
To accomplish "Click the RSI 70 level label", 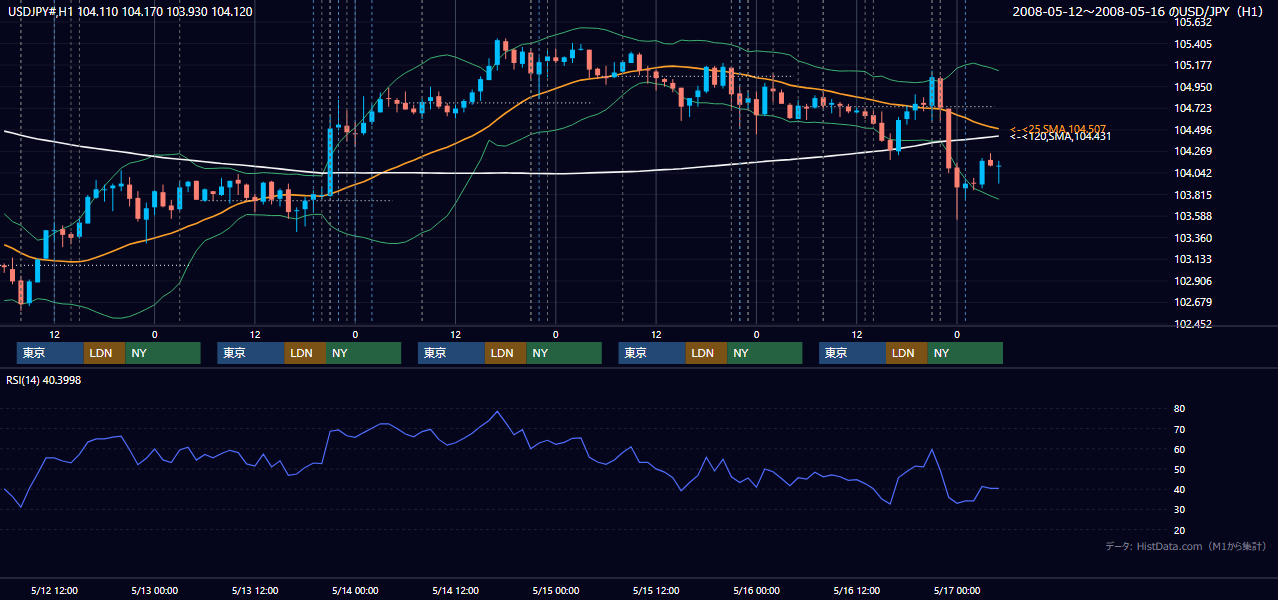I will 1179,429.
